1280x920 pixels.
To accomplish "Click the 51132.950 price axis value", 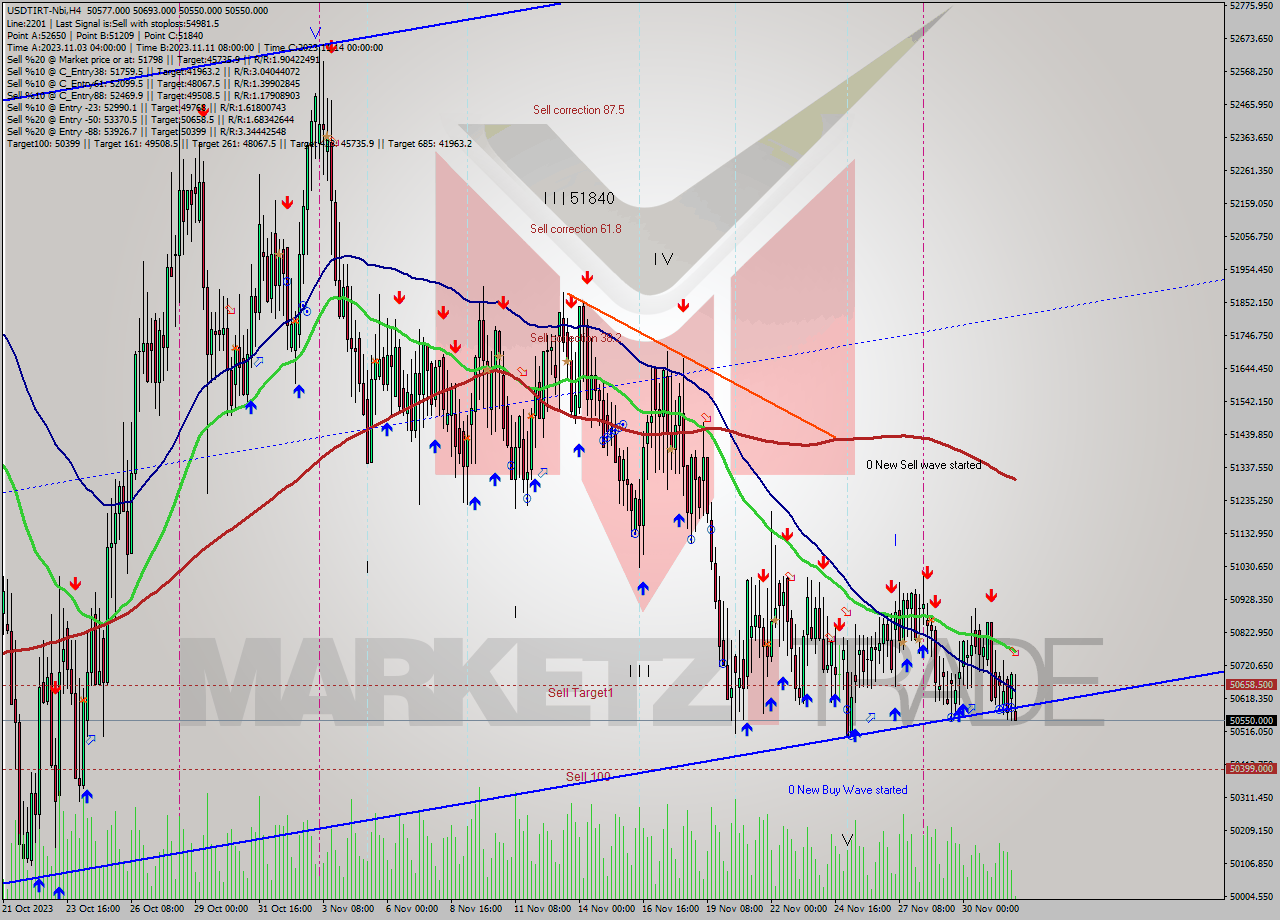I will (1251, 534).
